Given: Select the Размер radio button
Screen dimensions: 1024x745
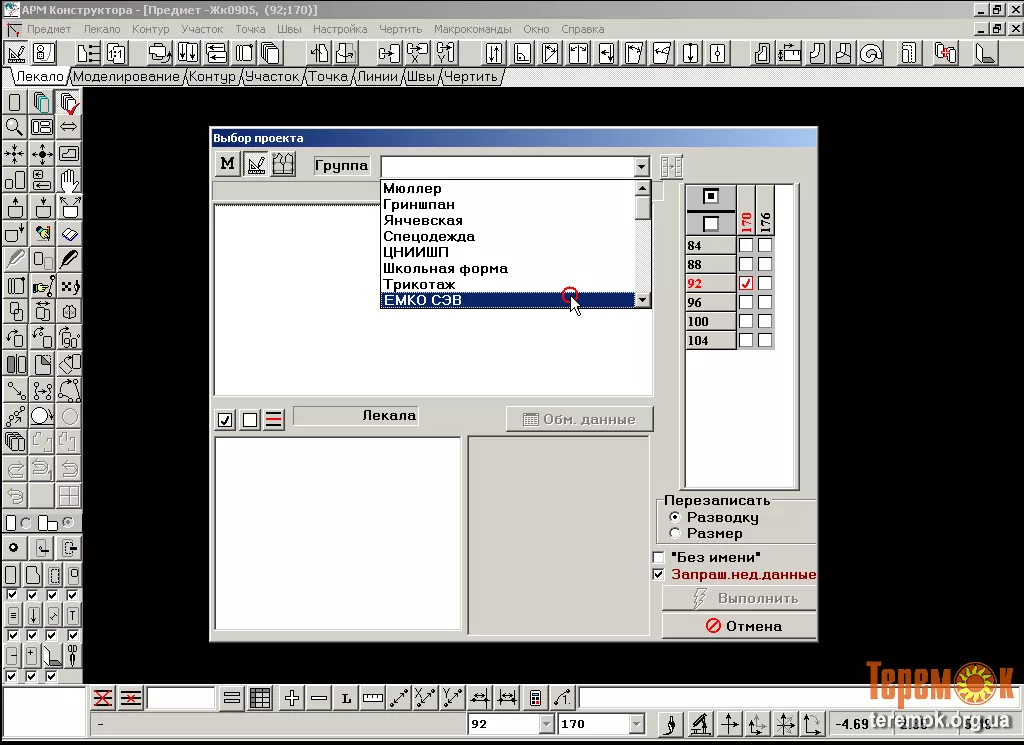Looking at the screenshot, I should 675,533.
